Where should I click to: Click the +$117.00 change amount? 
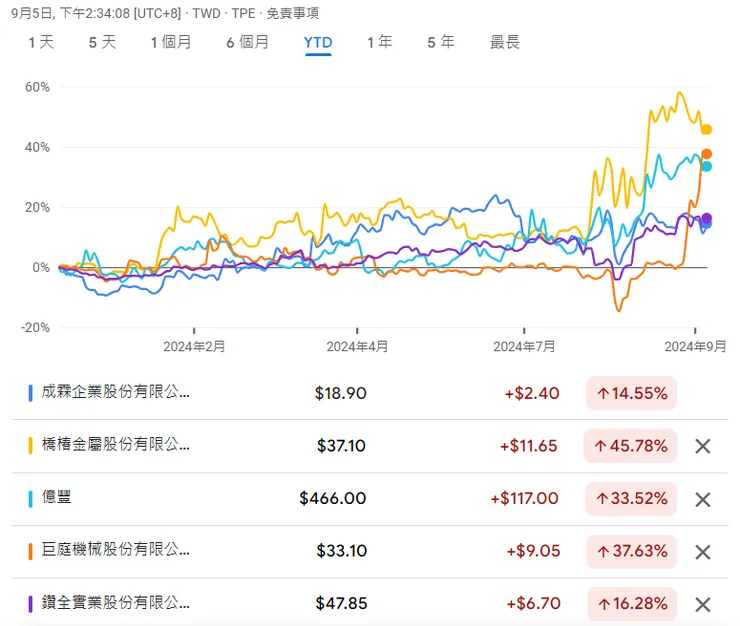[524, 499]
